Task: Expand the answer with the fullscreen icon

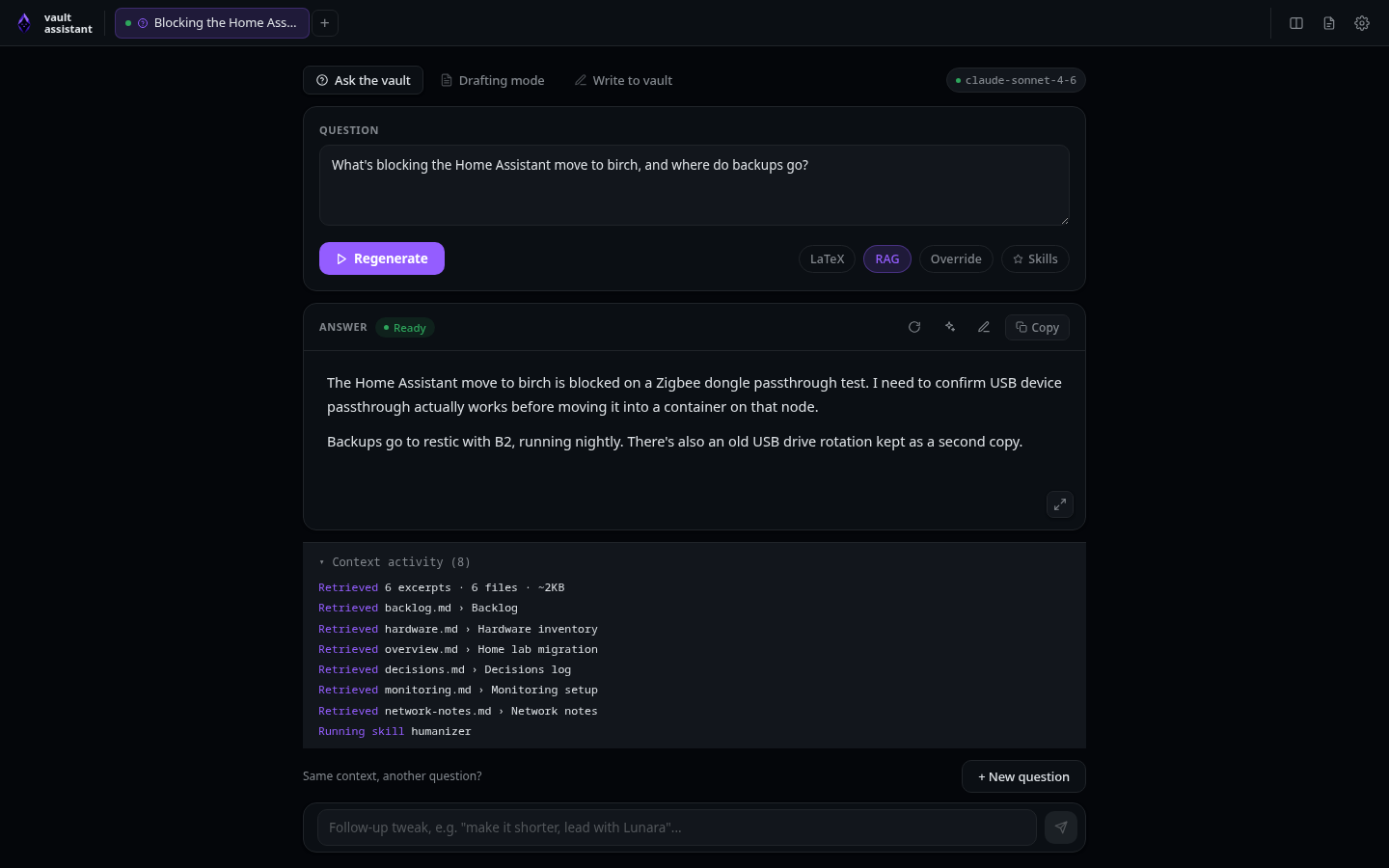Action: point(1060,504)
